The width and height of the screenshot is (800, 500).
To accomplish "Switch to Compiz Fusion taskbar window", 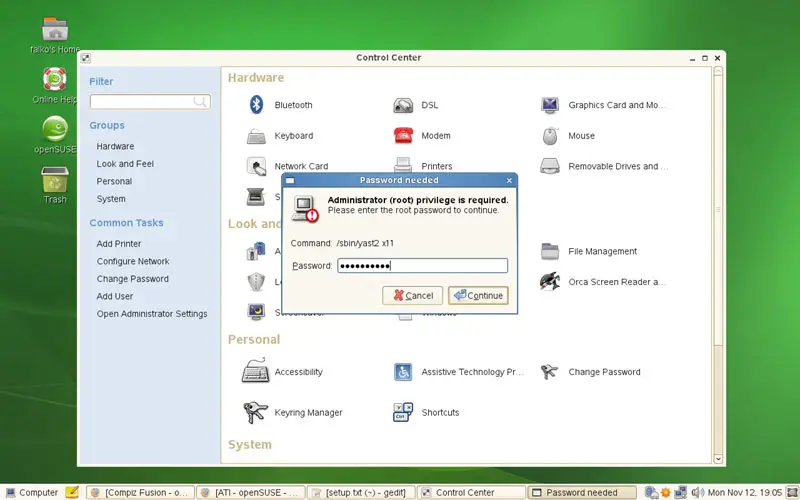I will tap(140, 492).
